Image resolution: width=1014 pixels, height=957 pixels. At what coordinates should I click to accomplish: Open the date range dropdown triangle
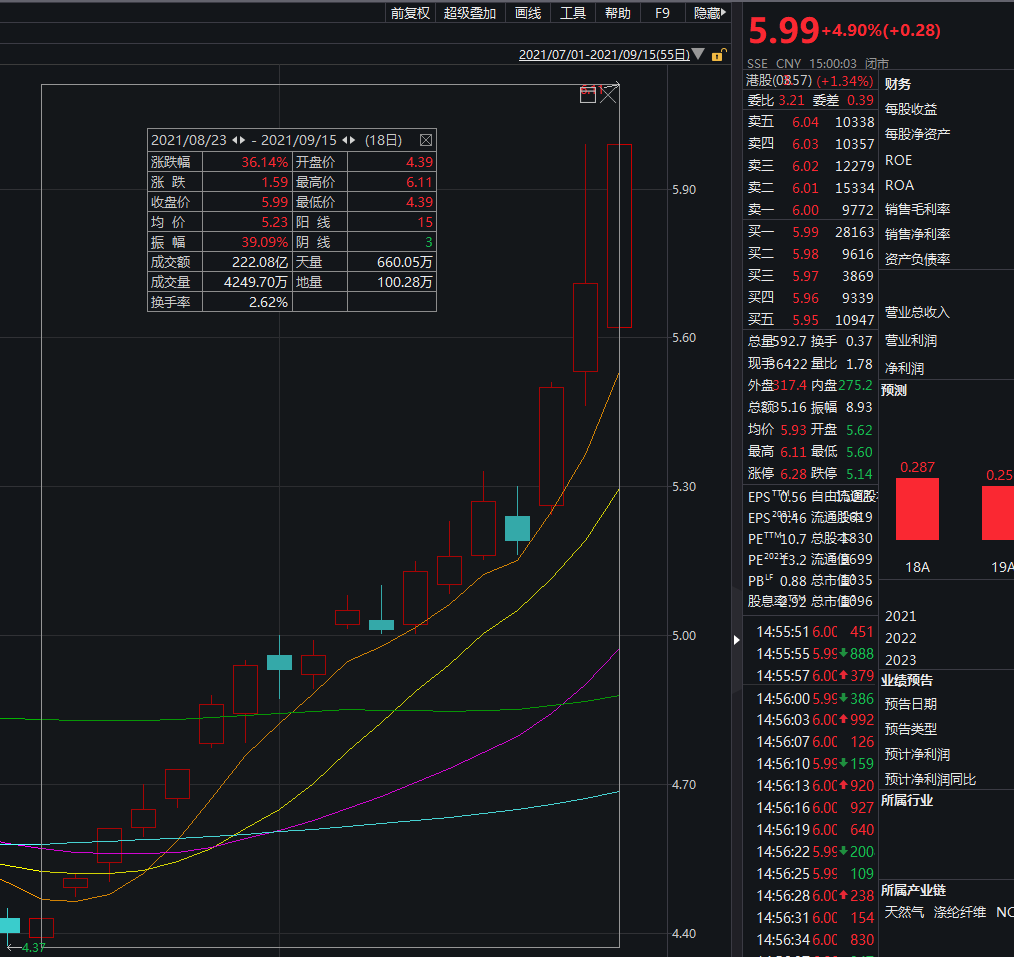(x=698, y=55)
